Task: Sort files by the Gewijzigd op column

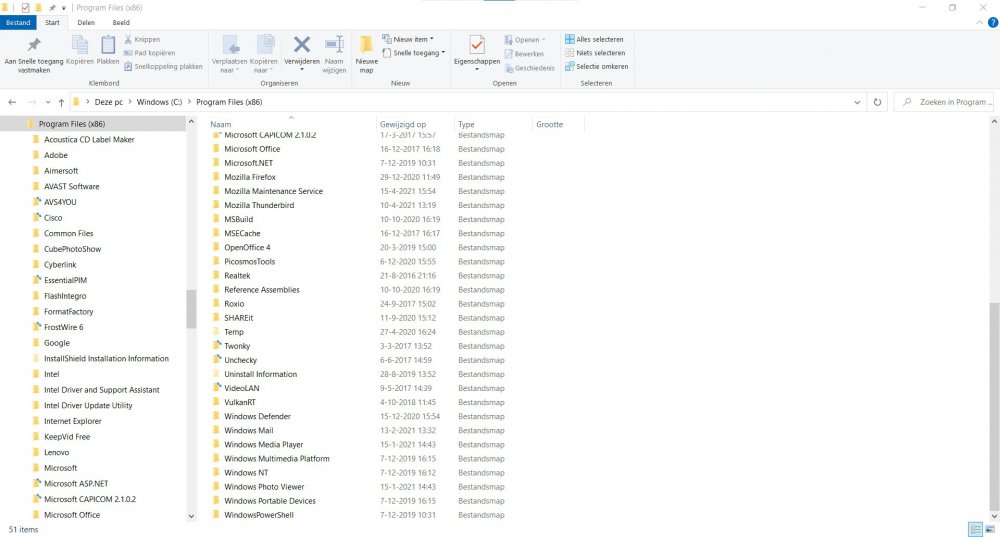Action: click(x=401, y=125)
